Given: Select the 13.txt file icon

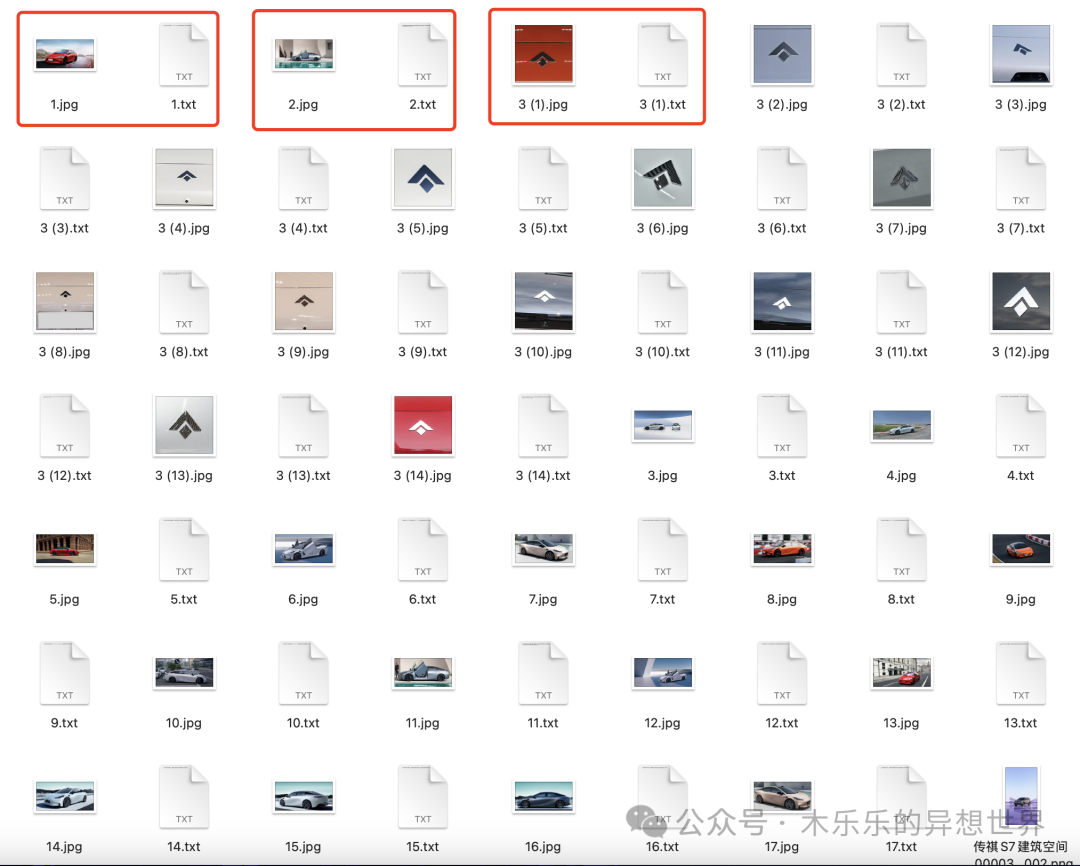Looking at the screenshot, I should (1021, 672).
